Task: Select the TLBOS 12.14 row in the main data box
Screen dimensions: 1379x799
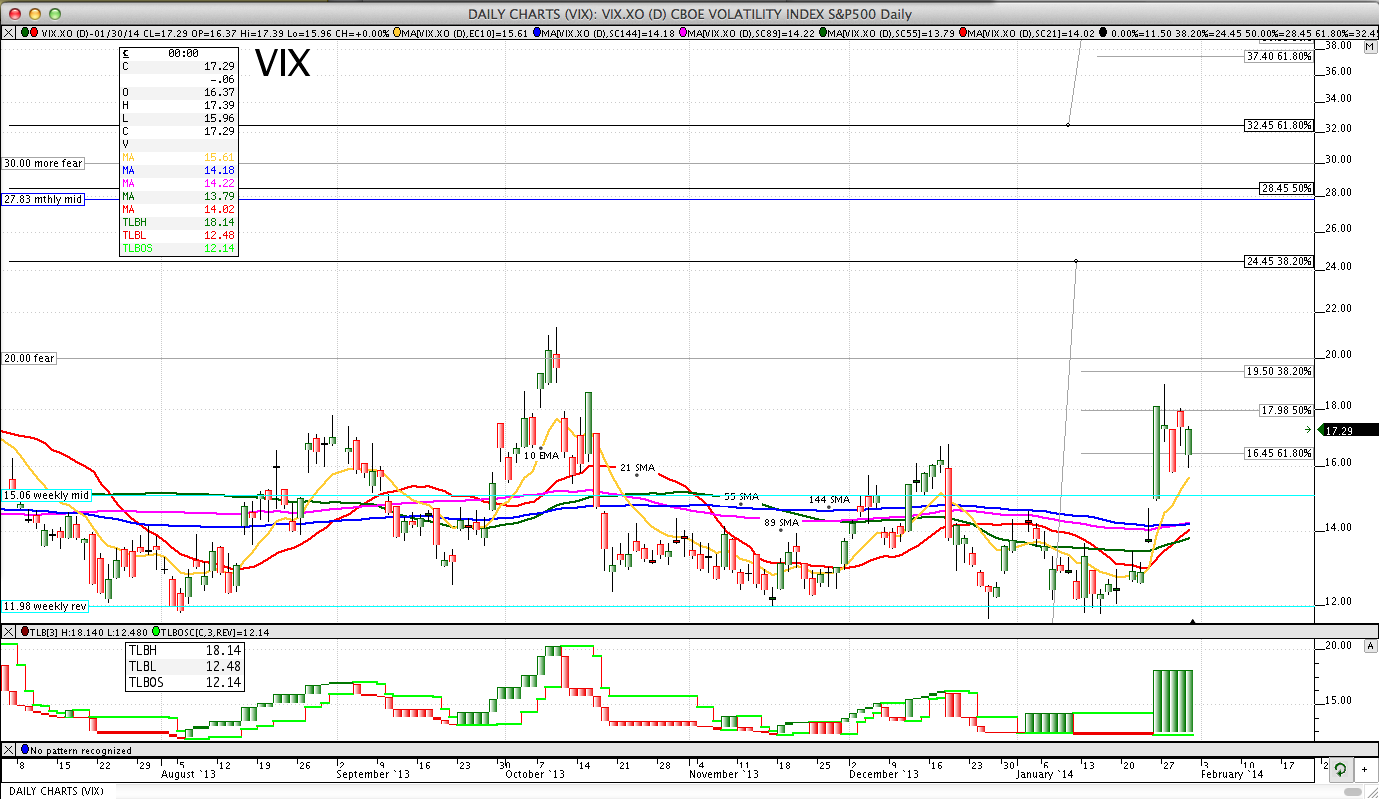Action: coord(178,248)
